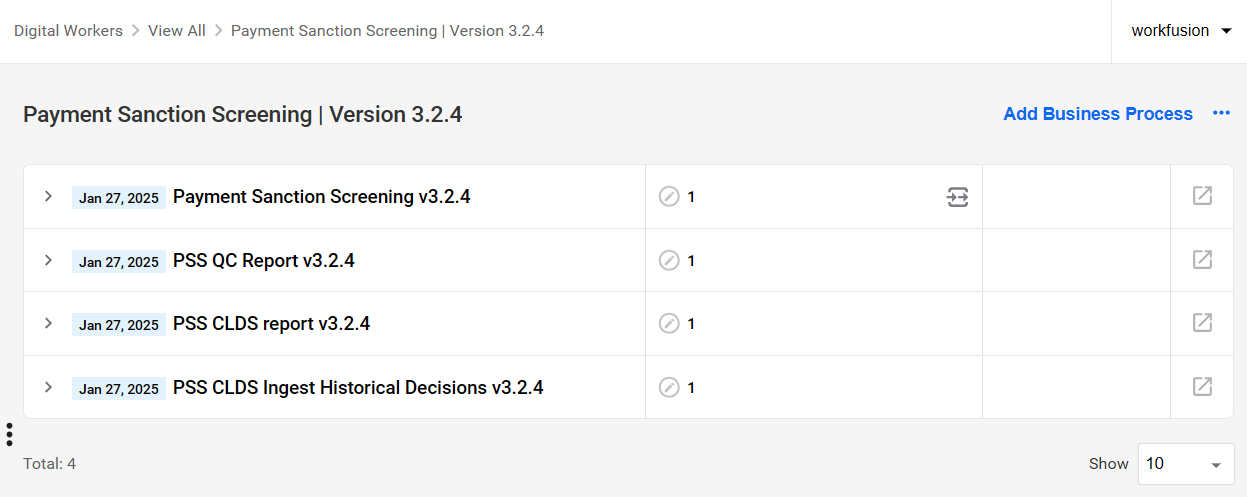Click Add Business Process
Screen dimensions: 1247x497
coord(1098,114)
